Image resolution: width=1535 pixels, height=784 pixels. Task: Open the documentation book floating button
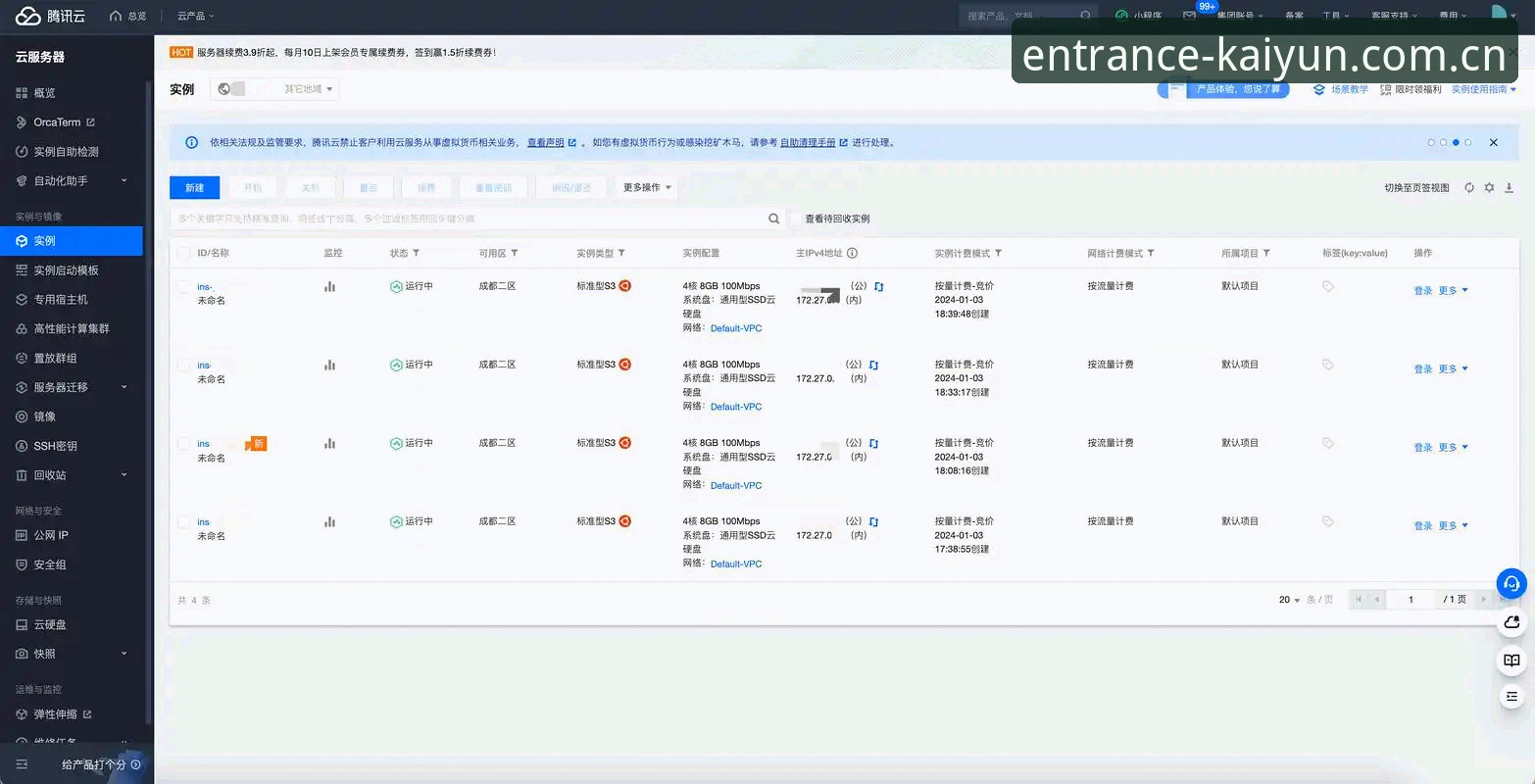point(1511,661)
